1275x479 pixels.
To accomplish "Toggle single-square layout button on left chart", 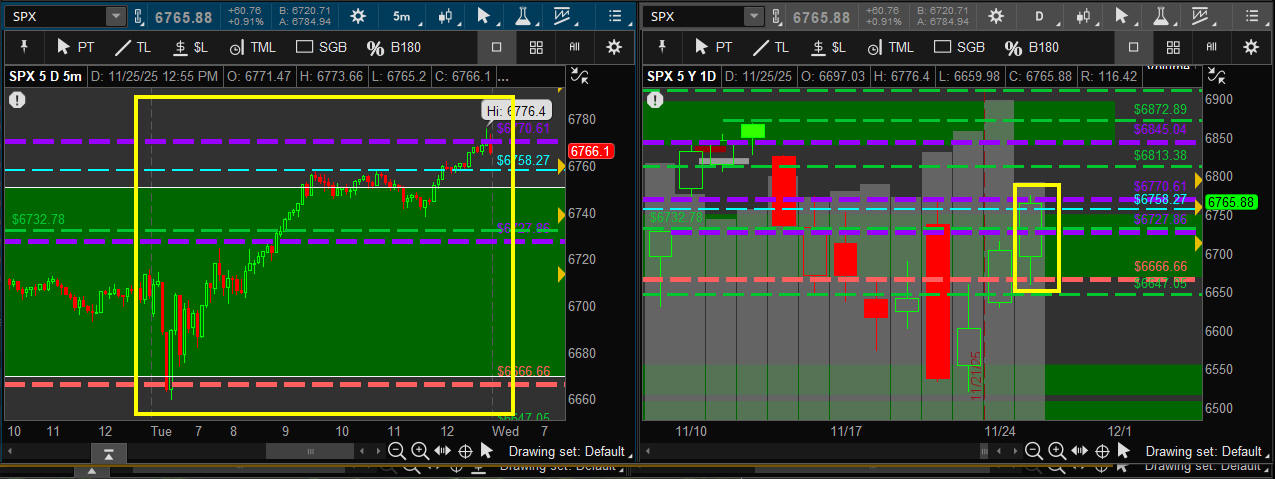I will click(x=496, y=47).
